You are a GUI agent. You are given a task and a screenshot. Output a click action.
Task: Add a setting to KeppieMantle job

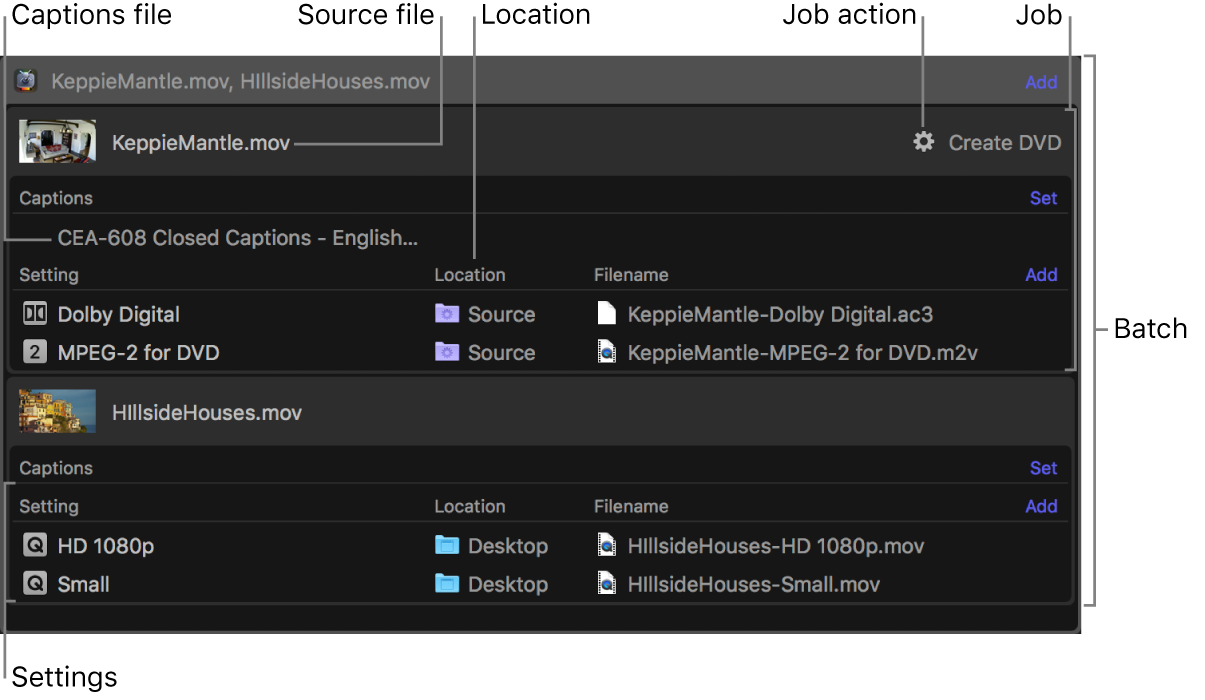(1041, 275)
